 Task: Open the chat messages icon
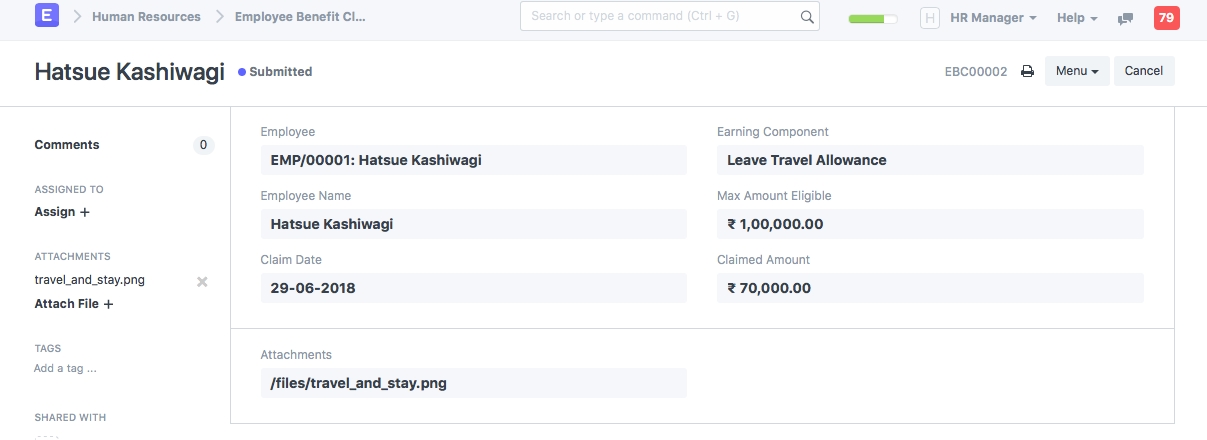click(1126, 18)
